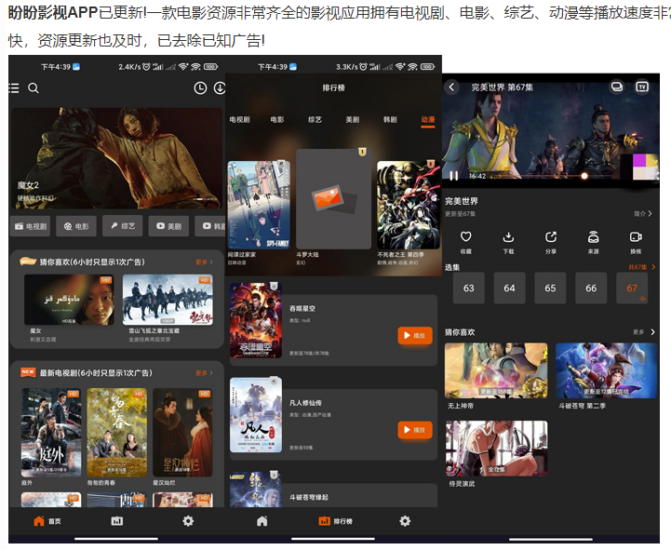Click the search magnifier icon on home screen
Viewport: 671px width, 550px height.
(x=34, y=88)
